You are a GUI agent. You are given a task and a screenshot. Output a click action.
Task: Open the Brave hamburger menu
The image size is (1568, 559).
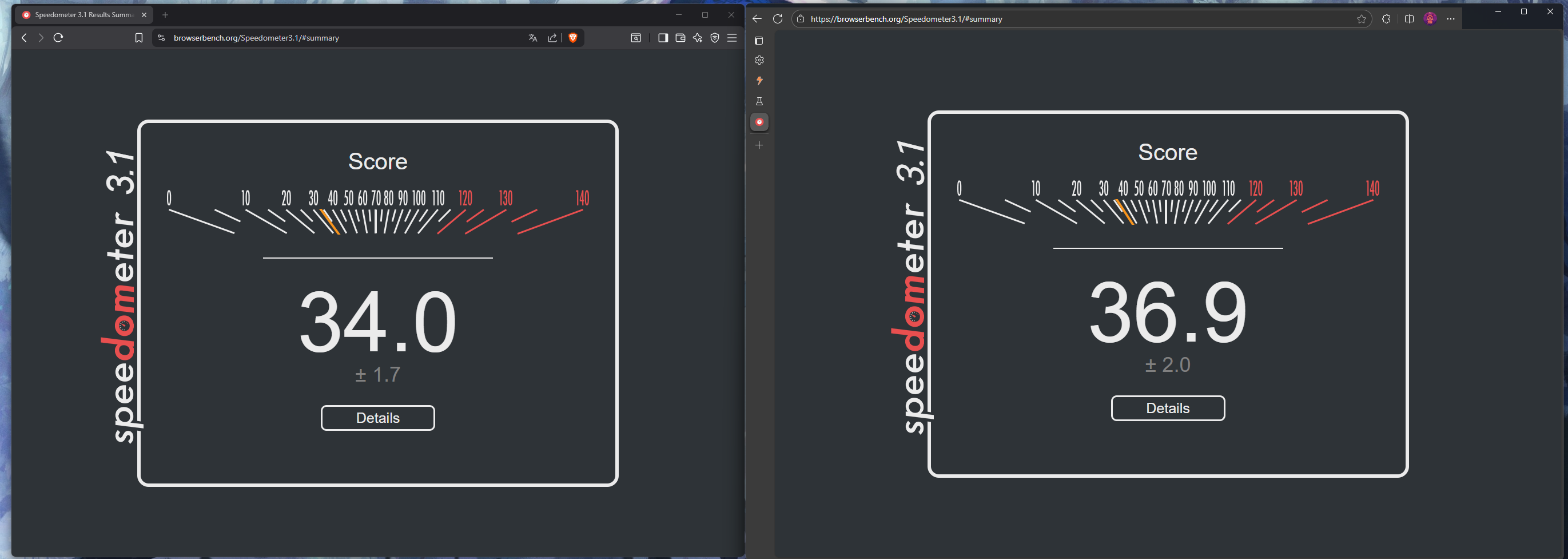point(733,38)
